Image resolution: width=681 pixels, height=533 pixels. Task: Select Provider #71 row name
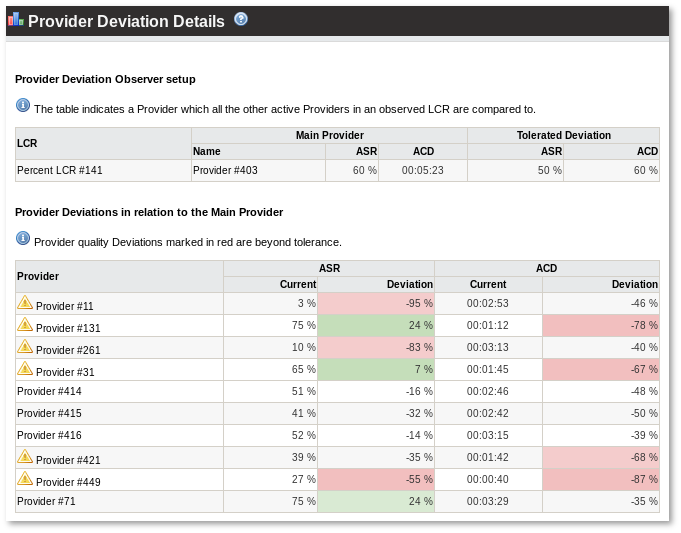(x=46, y=502)
